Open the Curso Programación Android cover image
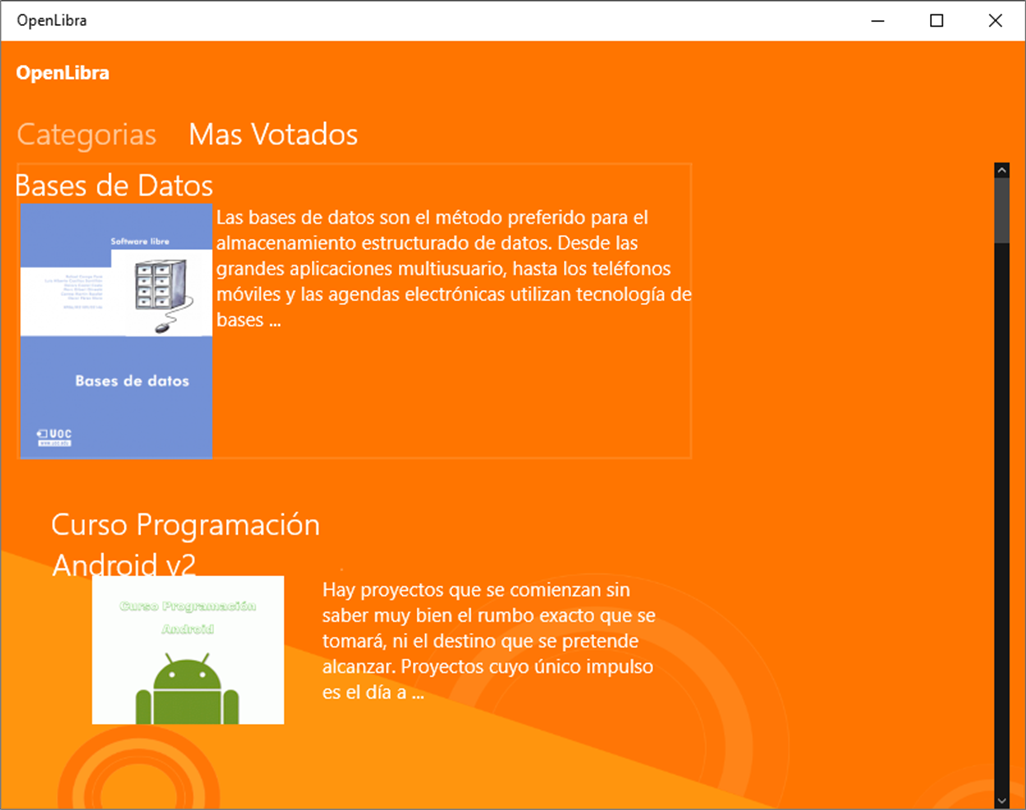The height and width of the screenshot is (810, 1026). (188, 650)
